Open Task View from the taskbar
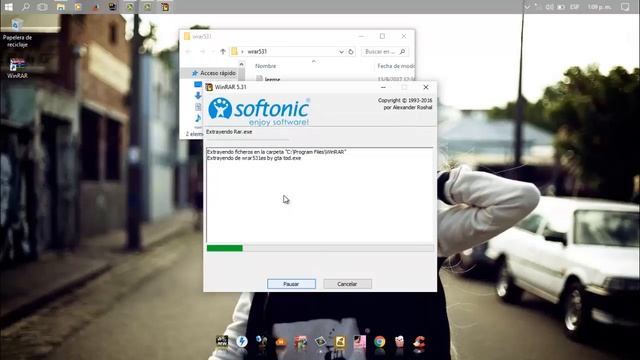Viewport: 640px width, 360px height. [x=42, y=7]
